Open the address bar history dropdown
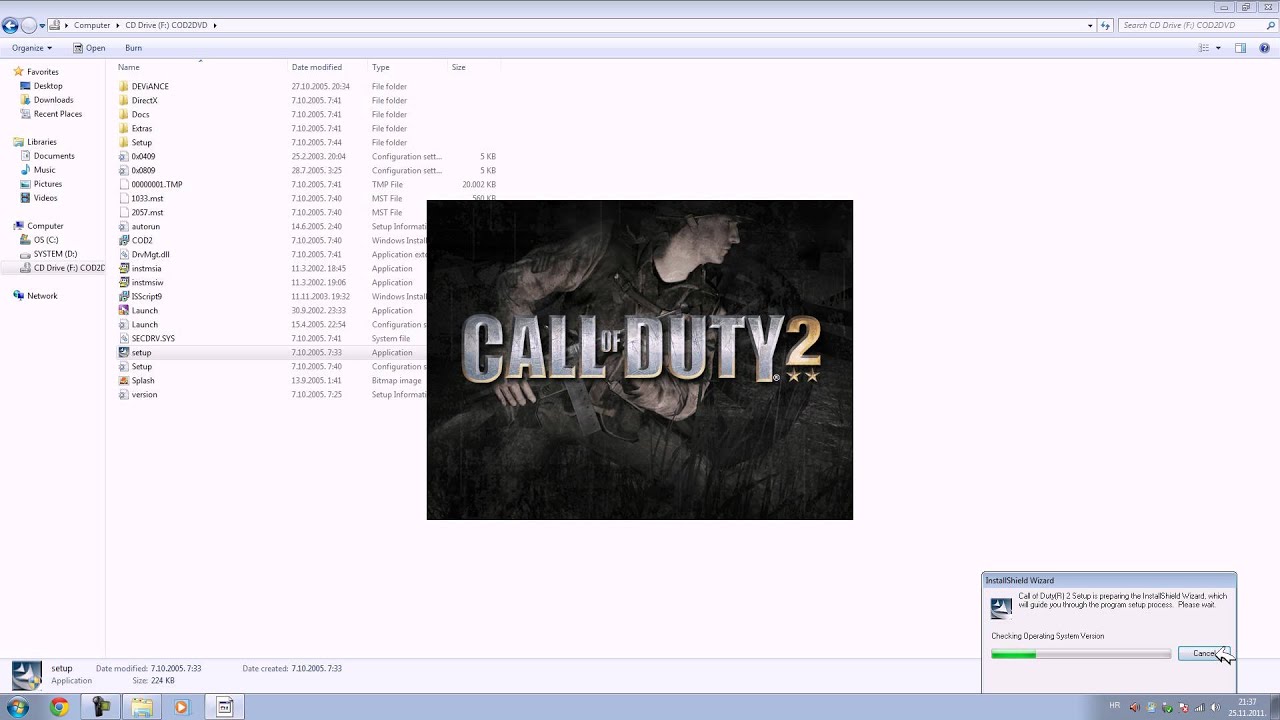This screenshot has width=1280, height=720. [1090, 25]
